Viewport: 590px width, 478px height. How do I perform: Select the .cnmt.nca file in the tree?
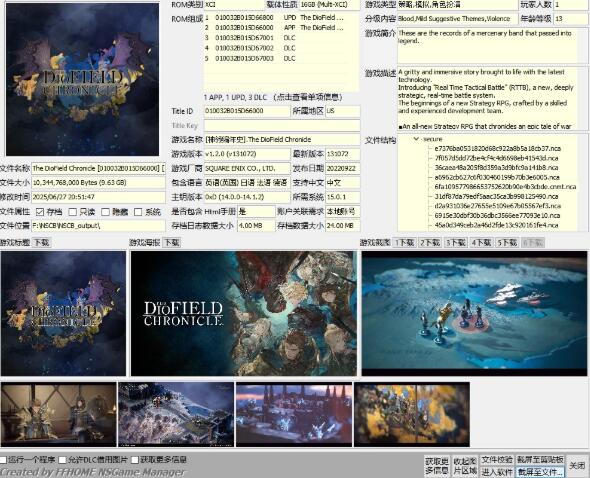(x=505, y=187)
